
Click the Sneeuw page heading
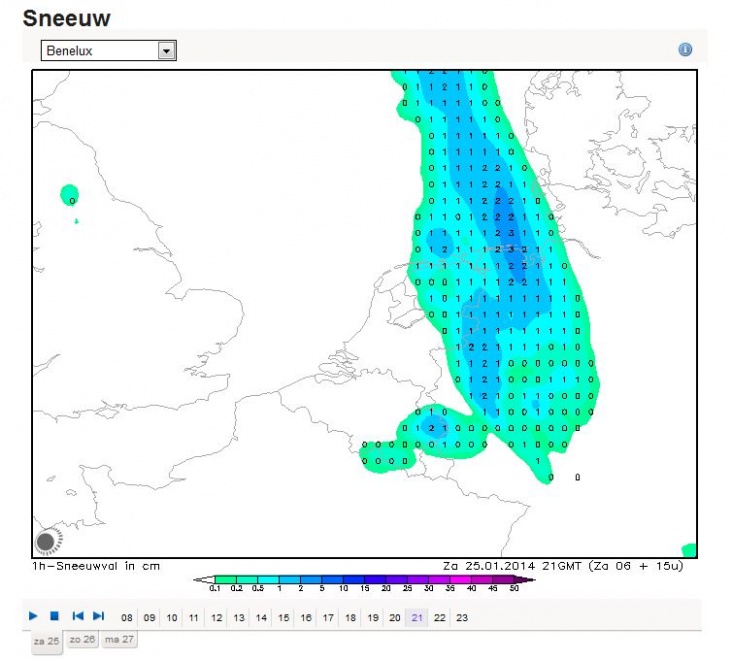coord(67,19)
